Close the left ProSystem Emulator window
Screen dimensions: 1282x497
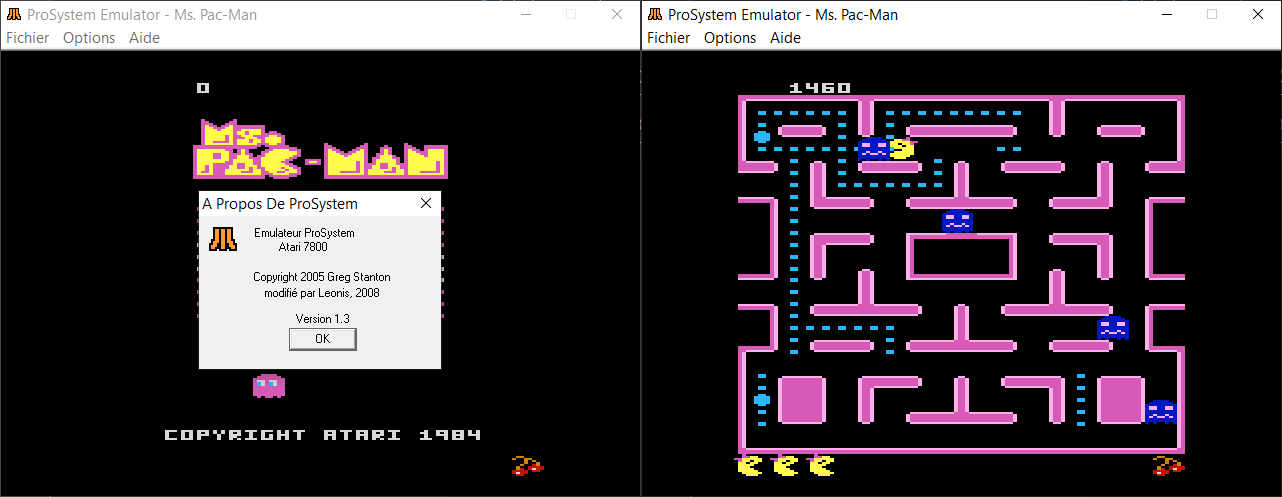pos(617,14)
